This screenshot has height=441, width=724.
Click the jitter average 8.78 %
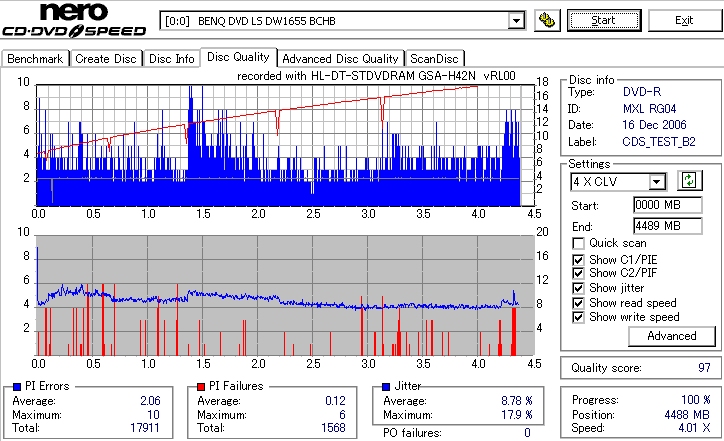click(x=517, y=401)
